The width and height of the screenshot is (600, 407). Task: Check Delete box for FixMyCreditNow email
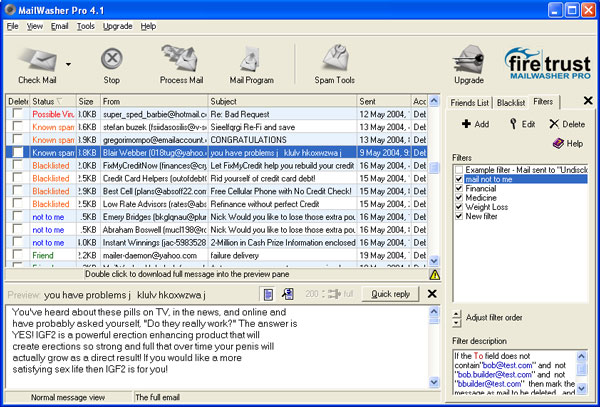click(17, 165)
